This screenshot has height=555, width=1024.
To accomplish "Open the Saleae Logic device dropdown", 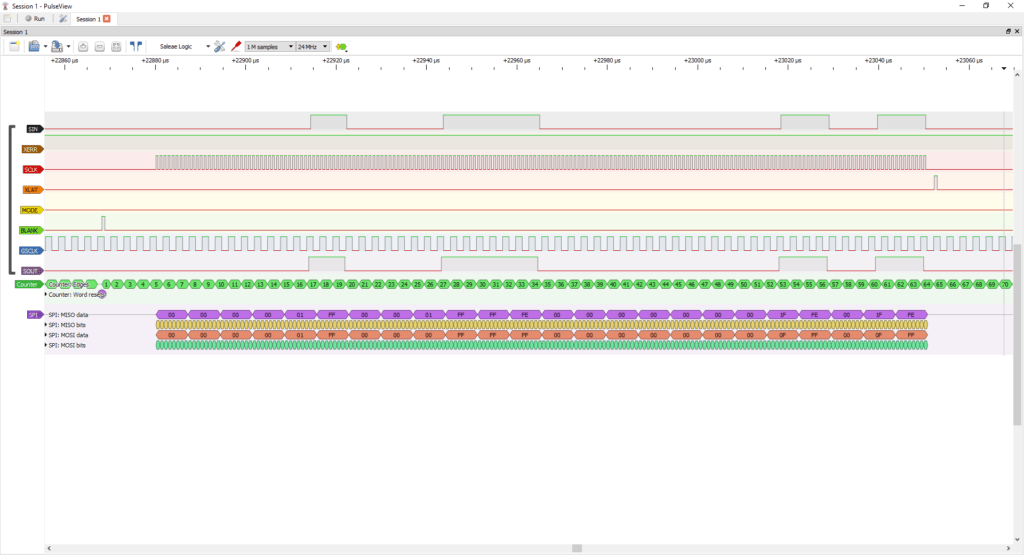I will [x=184, y=47].
